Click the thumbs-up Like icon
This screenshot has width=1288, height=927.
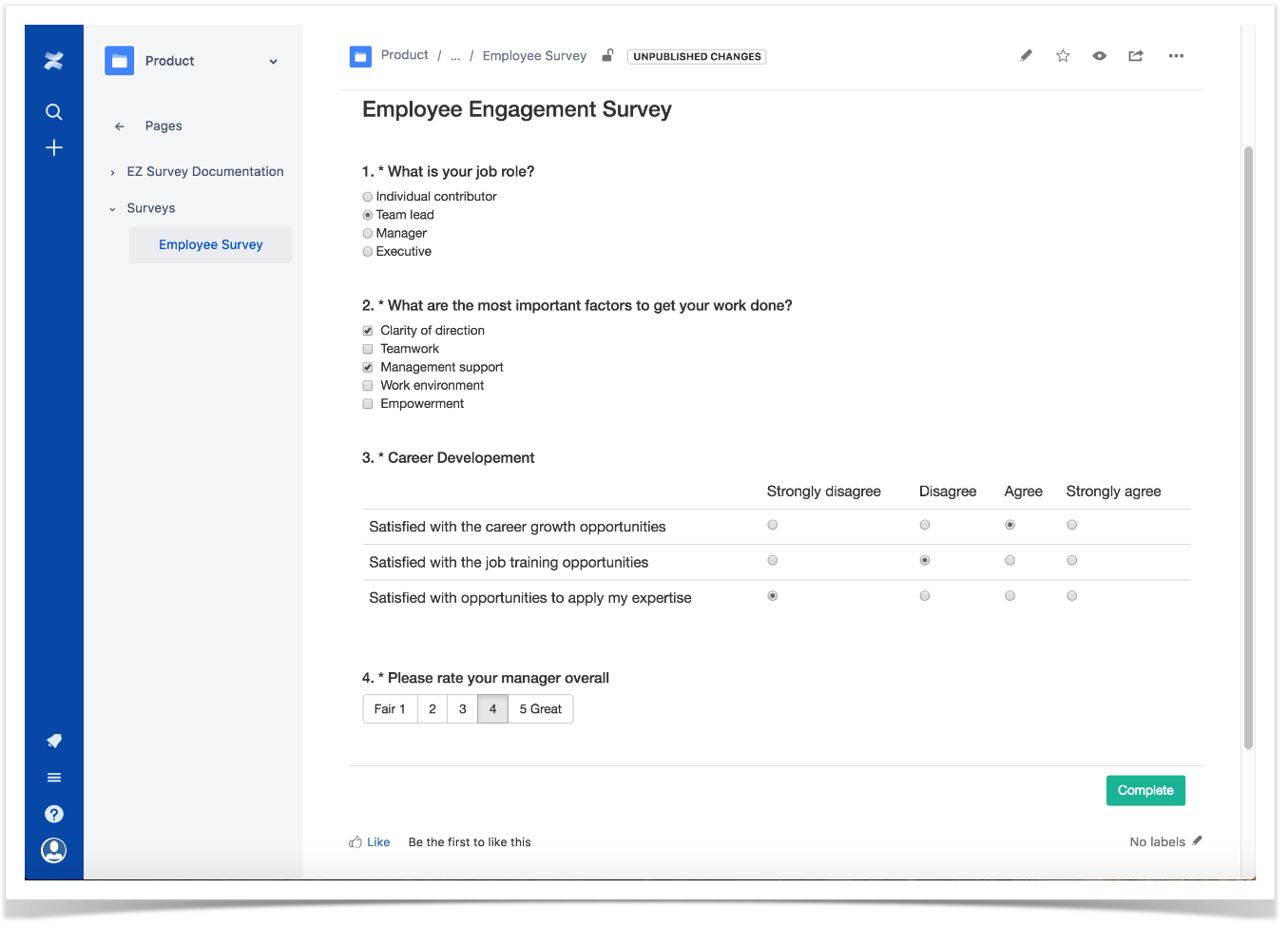click(356, 841)
